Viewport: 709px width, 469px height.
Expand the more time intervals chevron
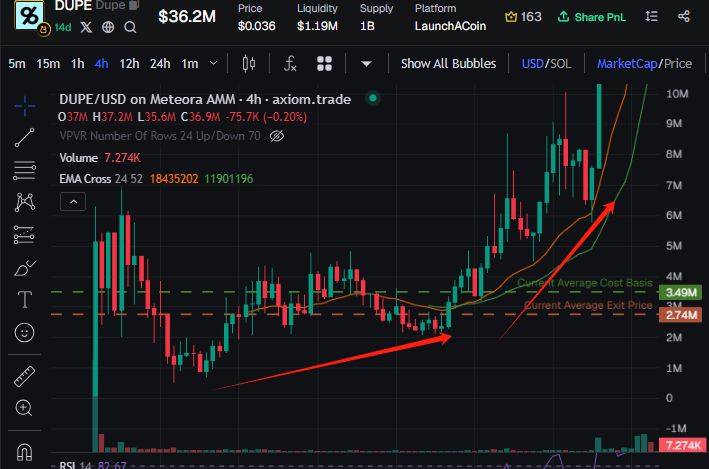click(214, 63)
